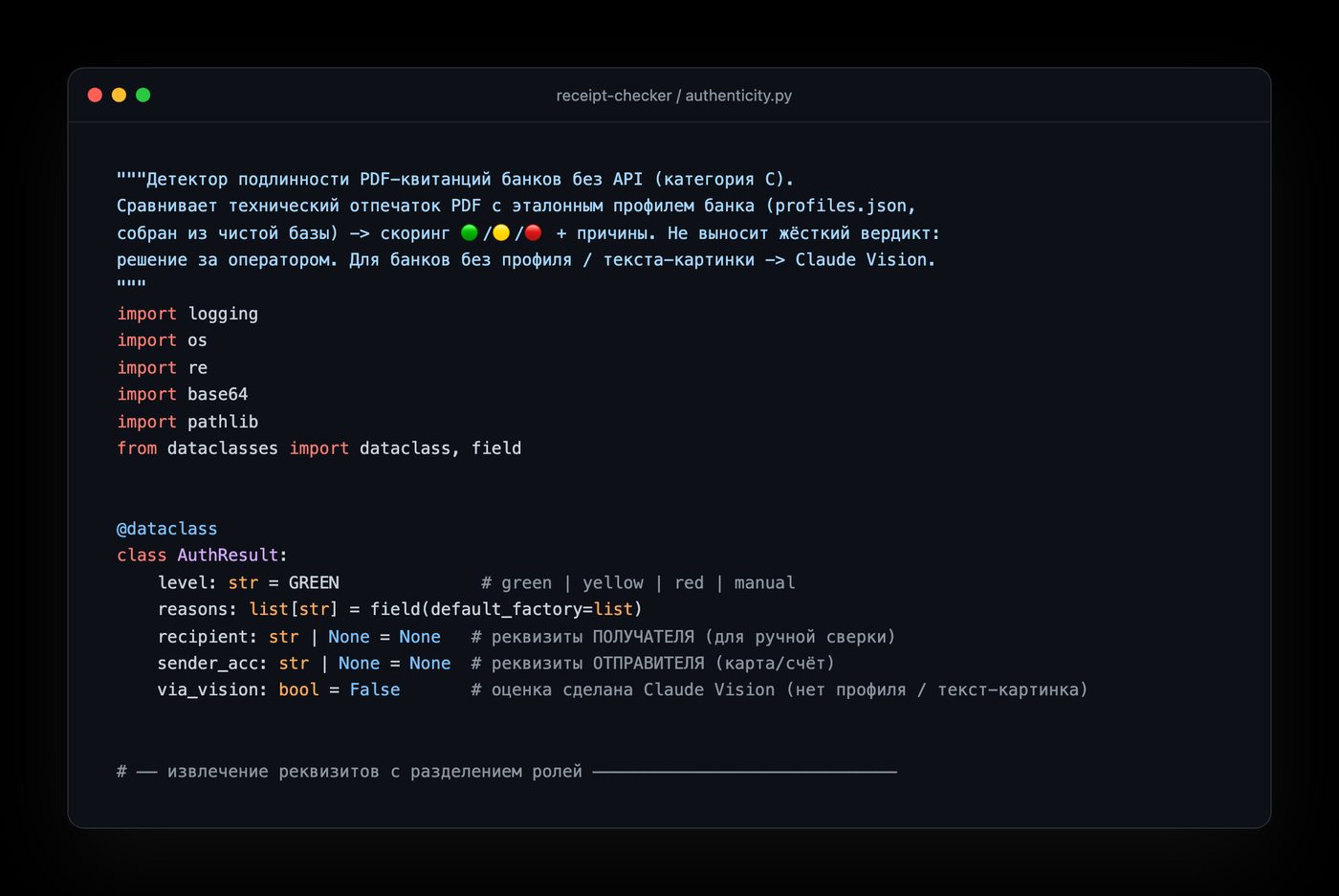1339x896 pixels.
Task: Click the title "receipt-checker / authenticity.py"
Action: tap(674, 96)
